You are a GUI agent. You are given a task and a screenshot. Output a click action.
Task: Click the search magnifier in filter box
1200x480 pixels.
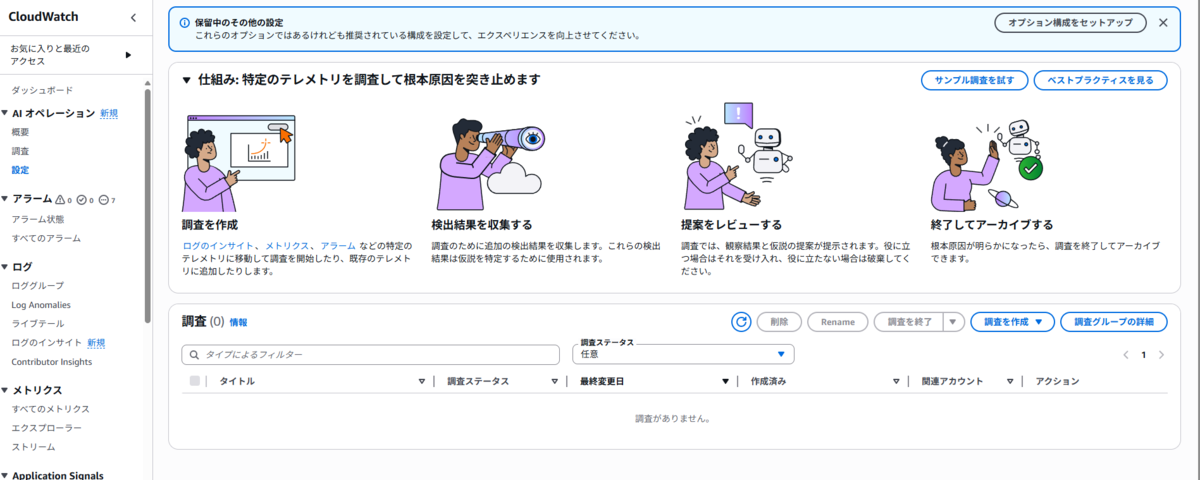click(x=194, y=355)
